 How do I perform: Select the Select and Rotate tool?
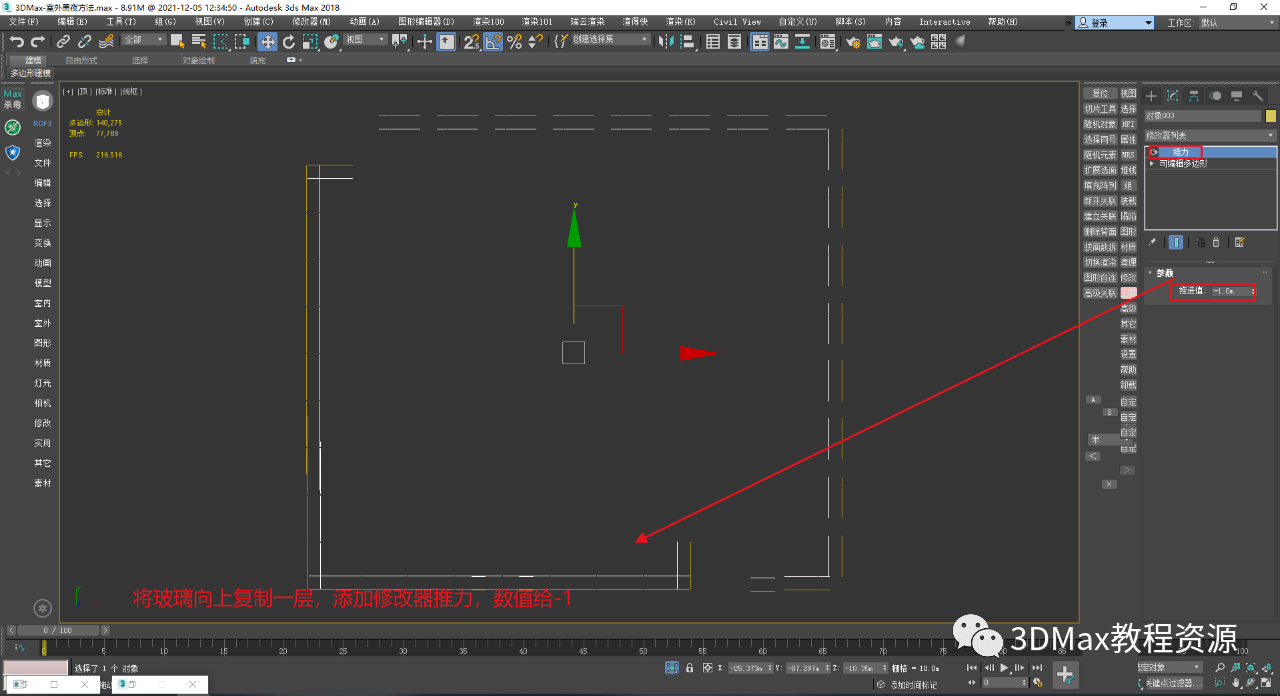pos(289,42)
